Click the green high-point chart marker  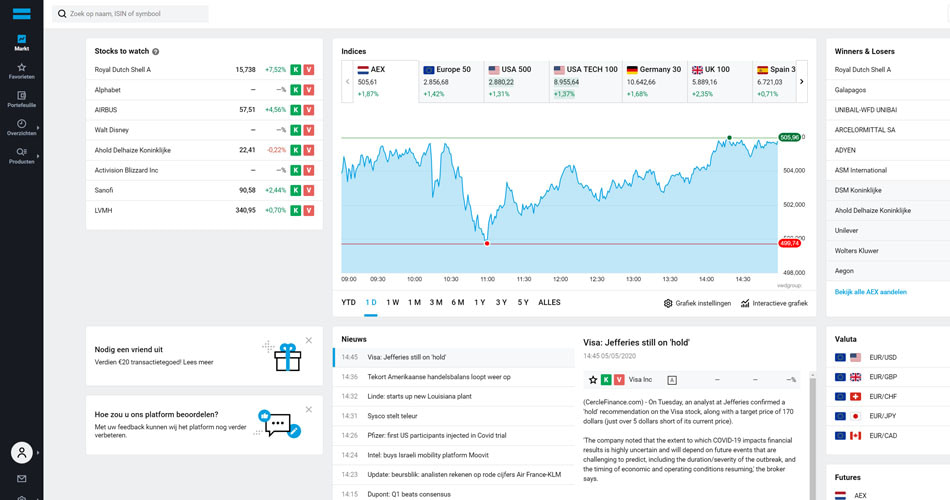coord(729,138)
